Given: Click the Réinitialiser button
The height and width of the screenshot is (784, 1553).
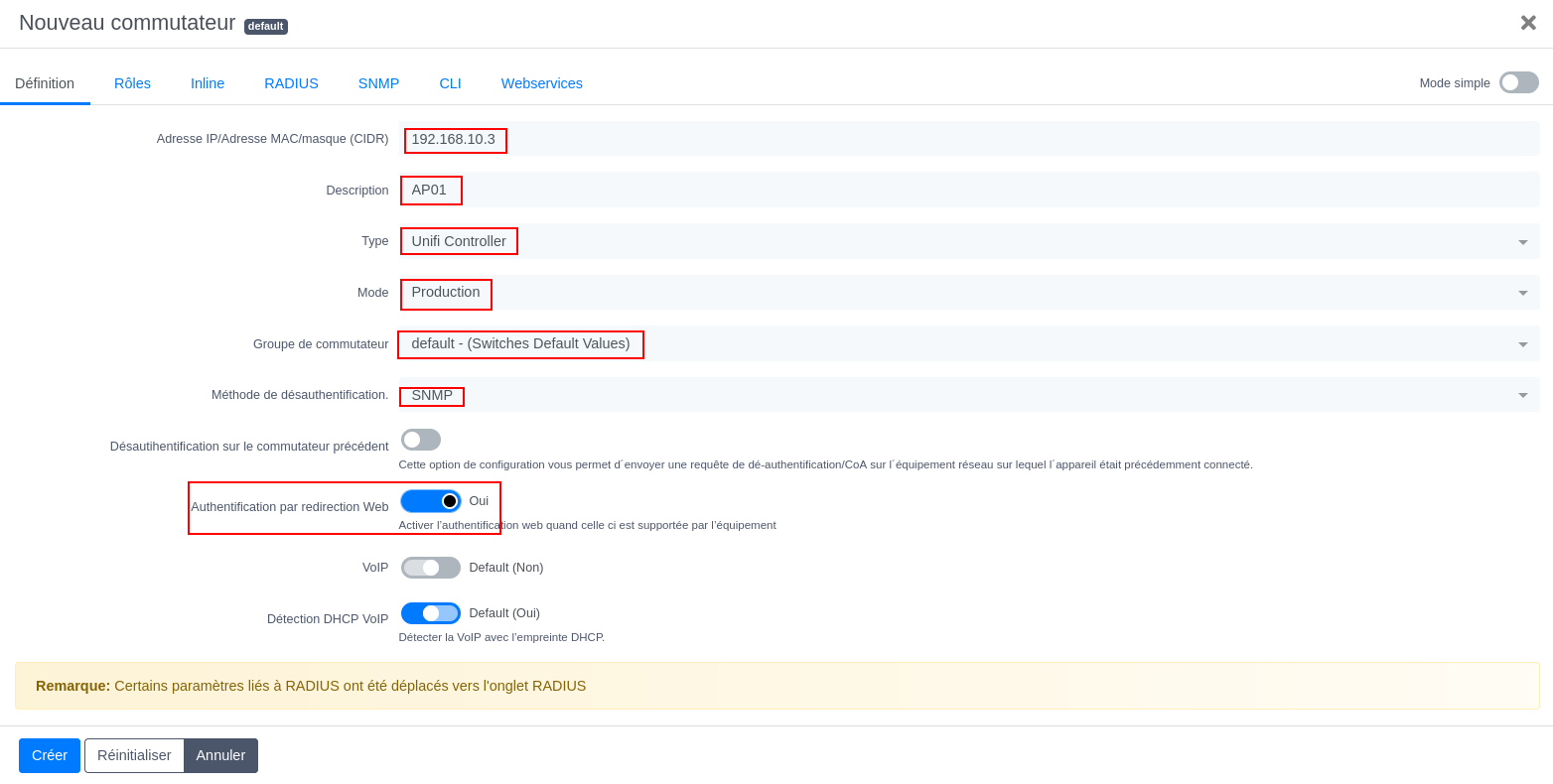Looking at the screenshot, I should [134, 755].
